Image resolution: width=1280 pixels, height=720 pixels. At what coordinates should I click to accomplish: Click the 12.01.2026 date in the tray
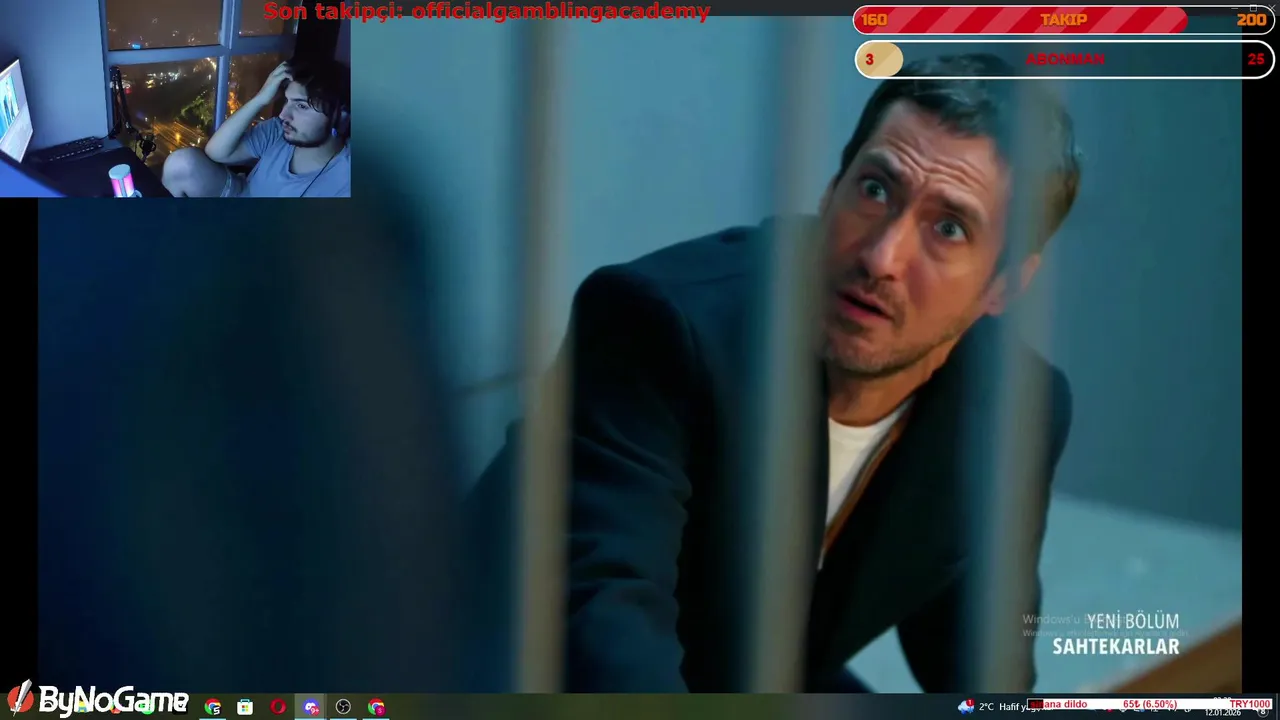coord(1222,712)
